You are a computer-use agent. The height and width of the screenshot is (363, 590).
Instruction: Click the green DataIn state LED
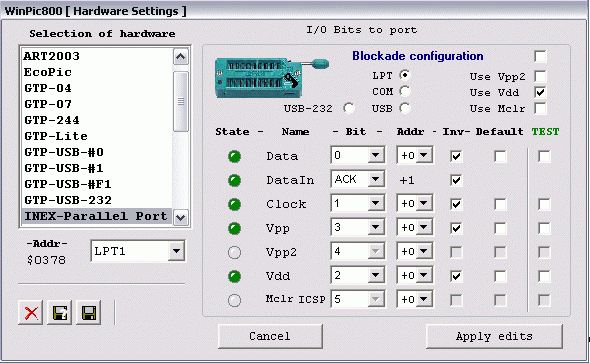(x=234, y=181)
